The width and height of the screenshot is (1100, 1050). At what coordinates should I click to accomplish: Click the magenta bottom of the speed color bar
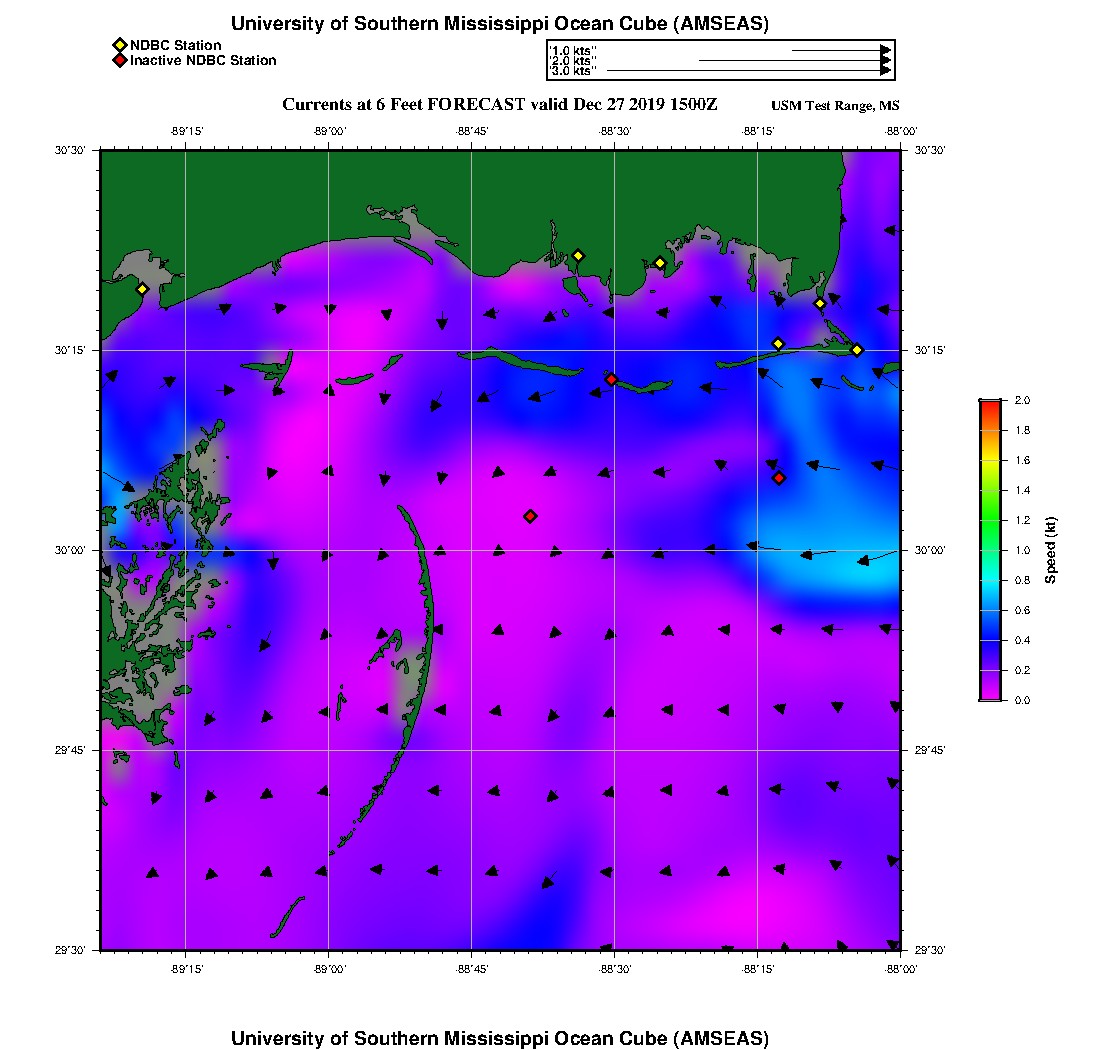(990, 693)
